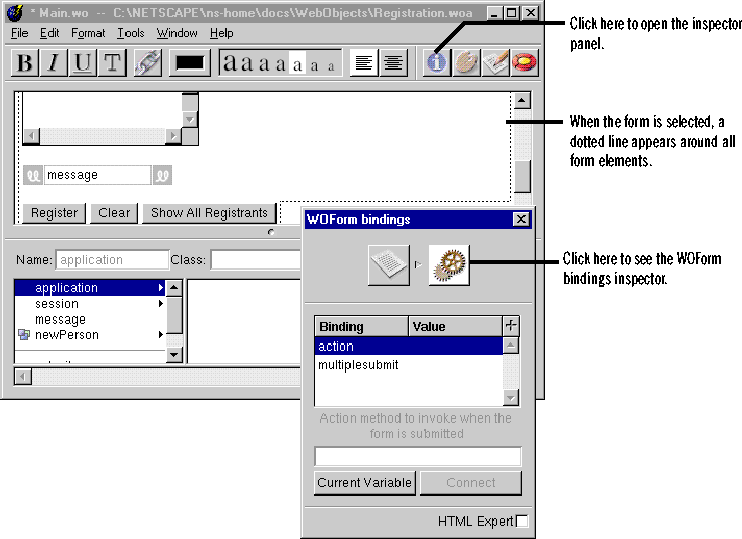Click the Register button
The width and height of the screenshot is (742, 539).
[54, 213]
